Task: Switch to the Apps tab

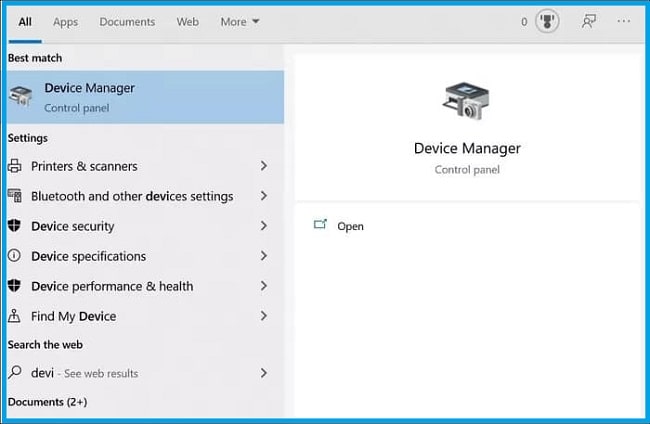Action: pyautogui.click(x=65, y=22)
